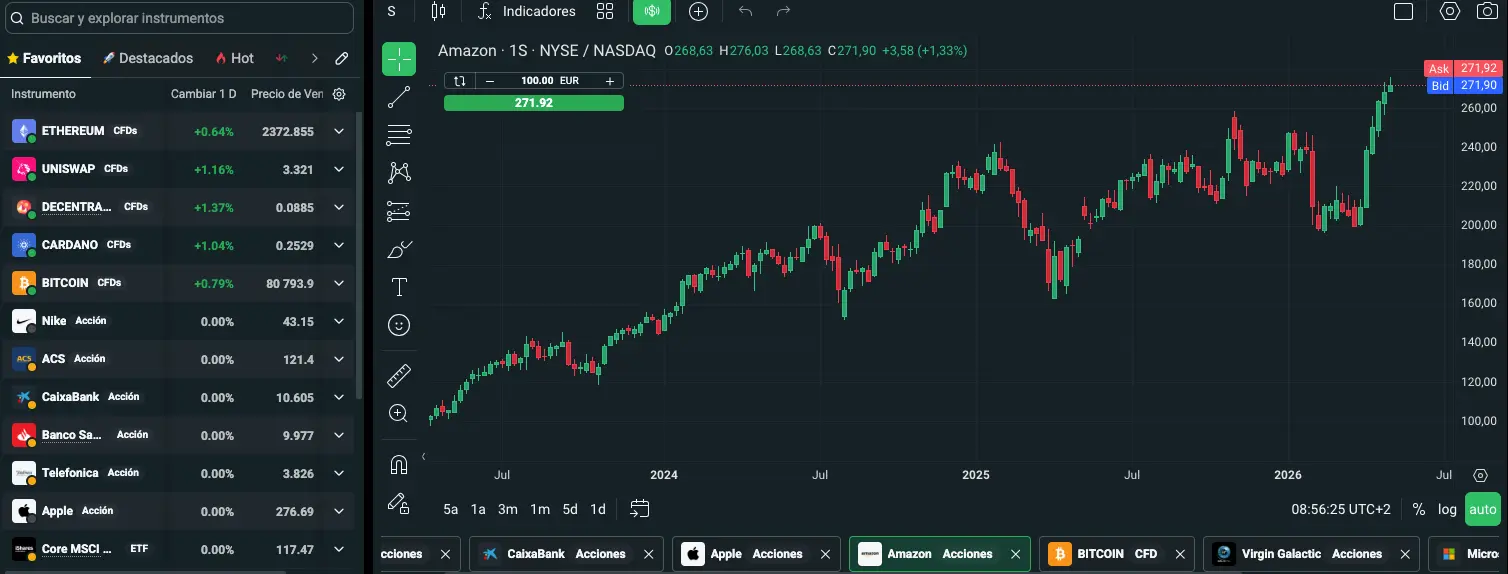Open the Fibonacci retracement tools

[x=399, y=135]
